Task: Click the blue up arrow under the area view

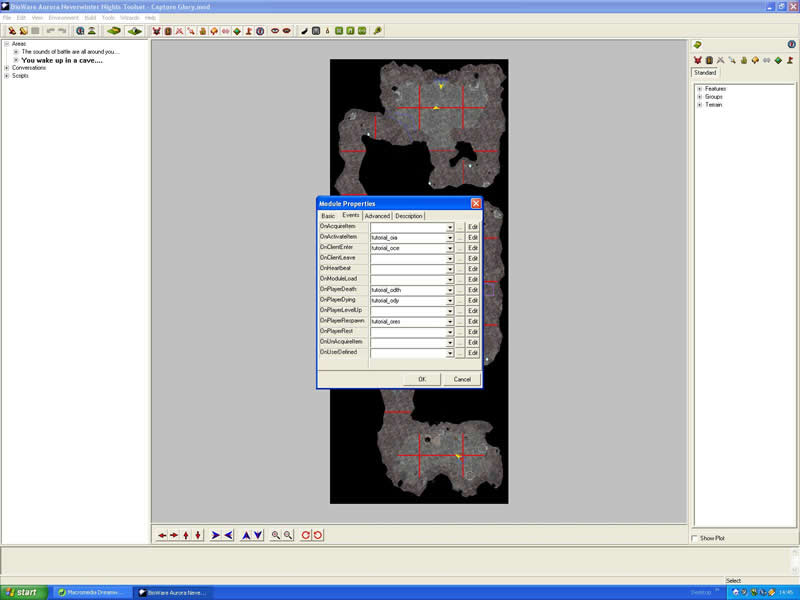Action: [x=246, y=535]
